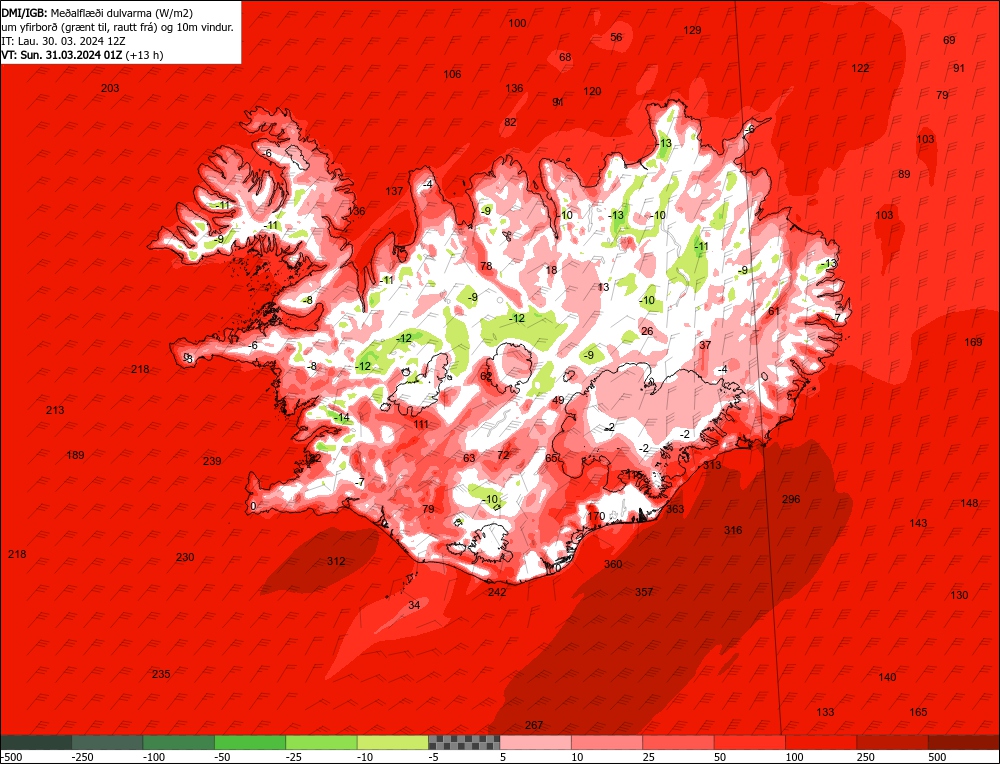1000x764 pixels.
Task: Click the value -14 on the green western patch
Action: (342, 418)
